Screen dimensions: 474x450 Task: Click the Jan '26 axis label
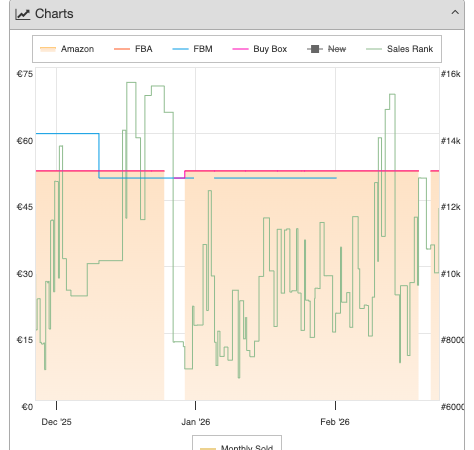click(196, 422)
